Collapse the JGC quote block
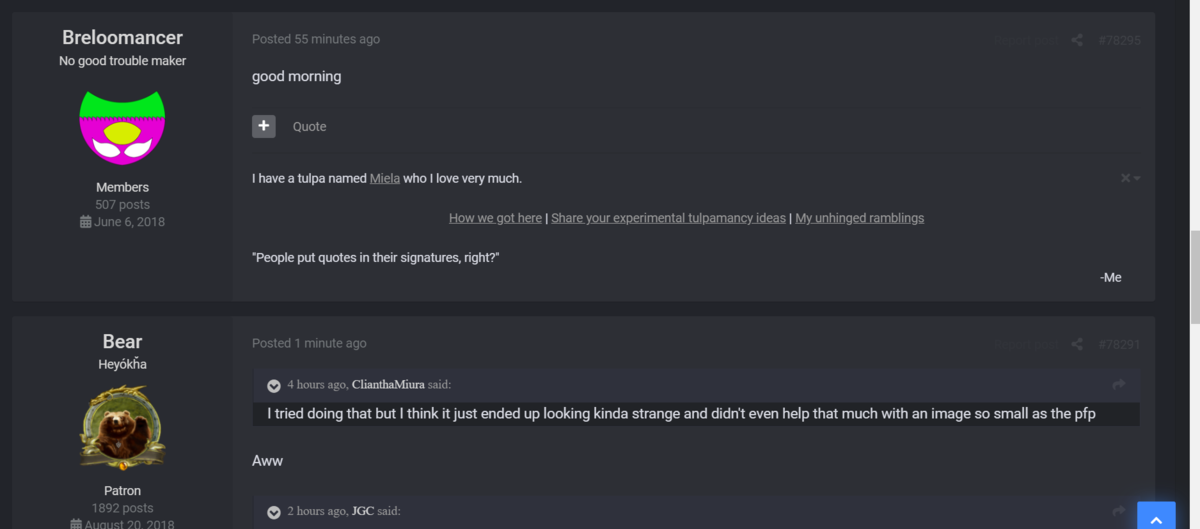 pos(274,512)
